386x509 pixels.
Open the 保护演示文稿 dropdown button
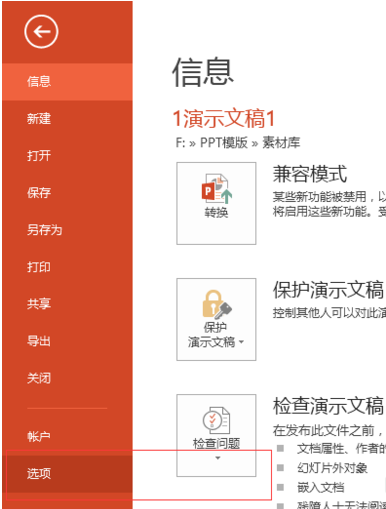pos(216,319)
